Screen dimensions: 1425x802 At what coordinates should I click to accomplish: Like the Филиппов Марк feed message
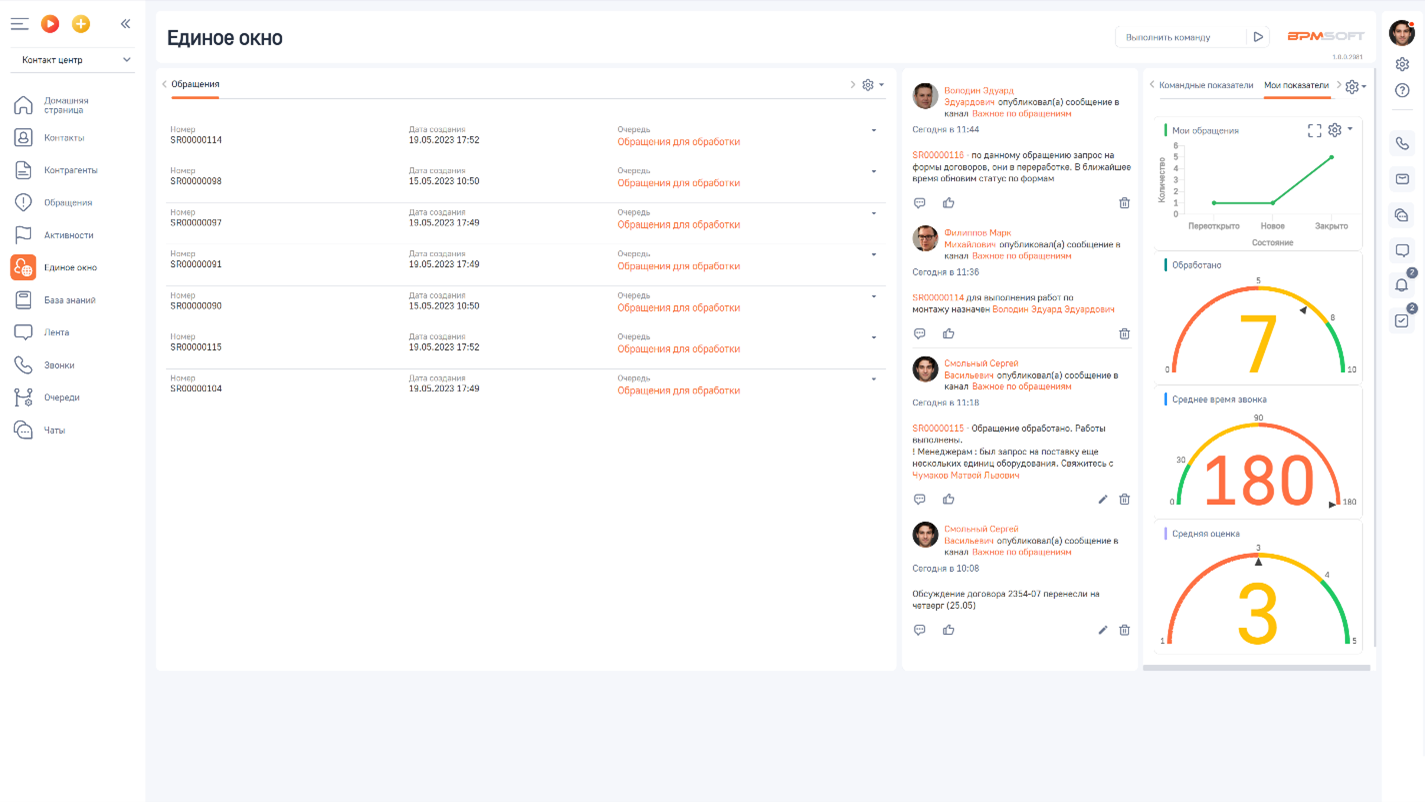(x=948, y=334)
